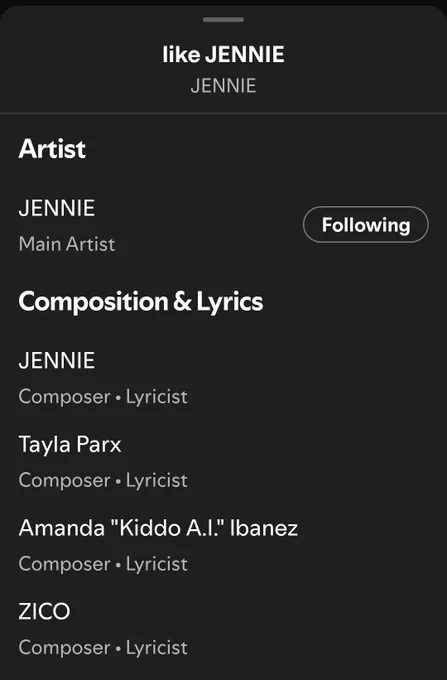Image resolution: width=447 pixels, height=680 pixels.
Task: Tap Composer • Lyricist under JENNIE
Action: click(103, 397)
